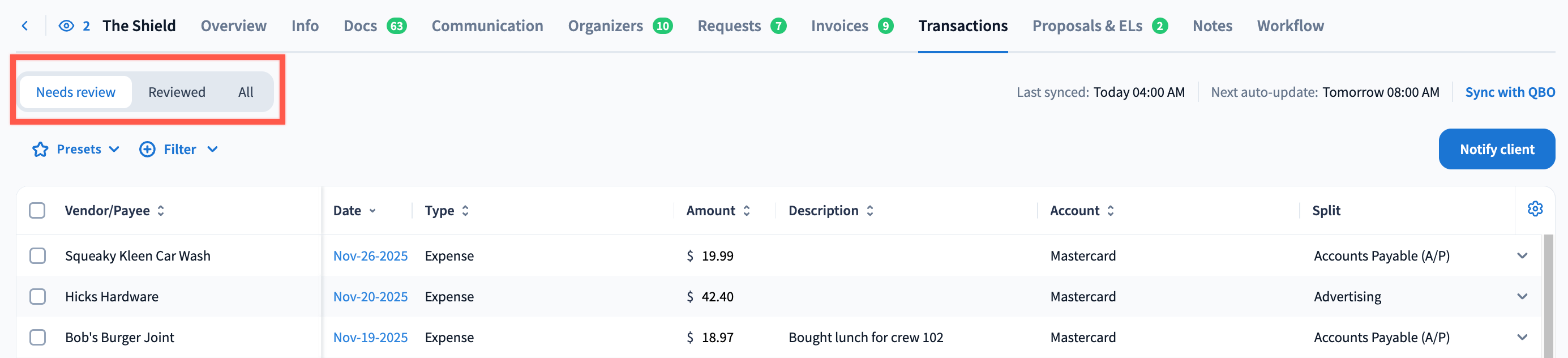
Task: Sort by Vendor/Payee column arrows
Action: 161,211
